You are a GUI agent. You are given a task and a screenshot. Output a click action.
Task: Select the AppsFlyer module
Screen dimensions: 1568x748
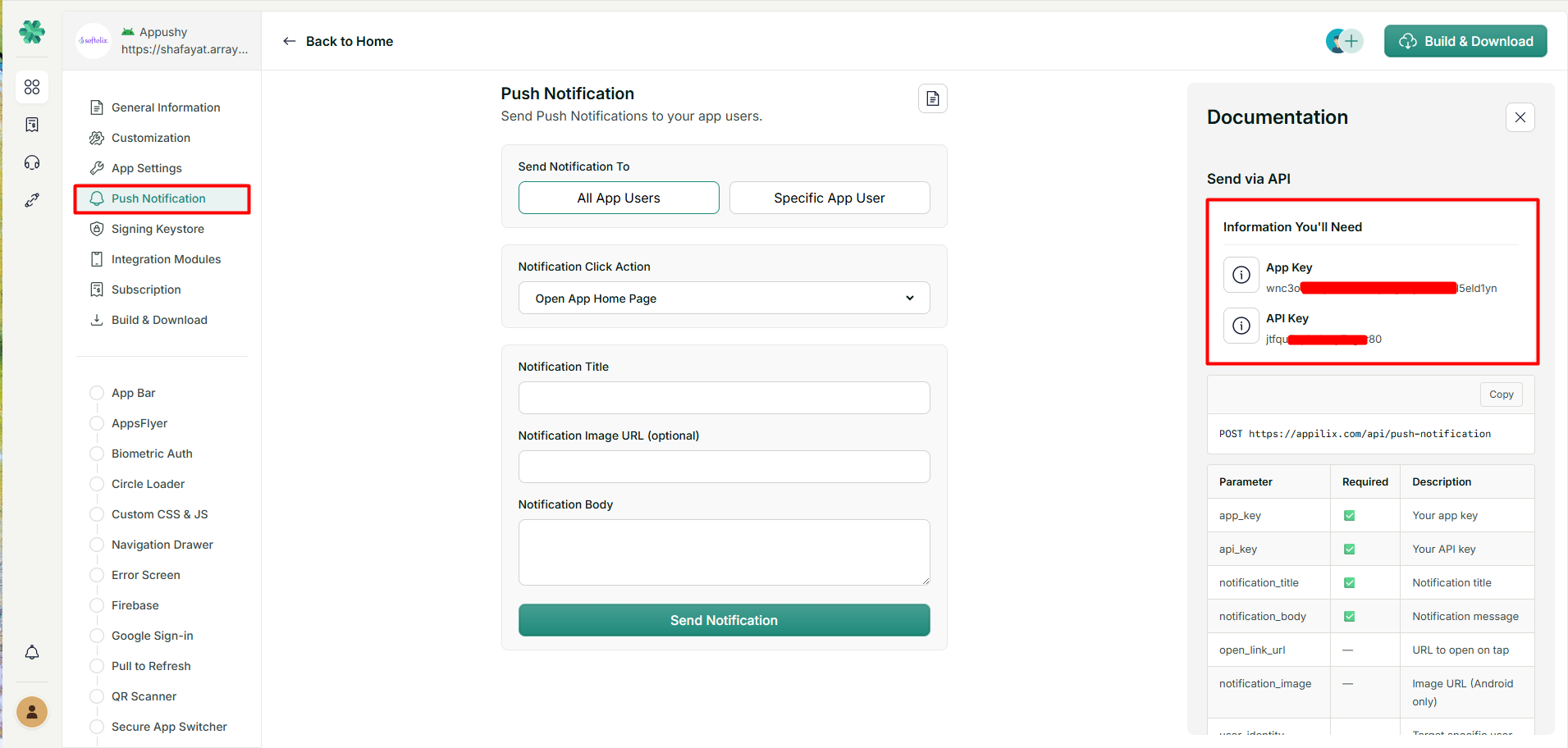click(x=139, y=423)
